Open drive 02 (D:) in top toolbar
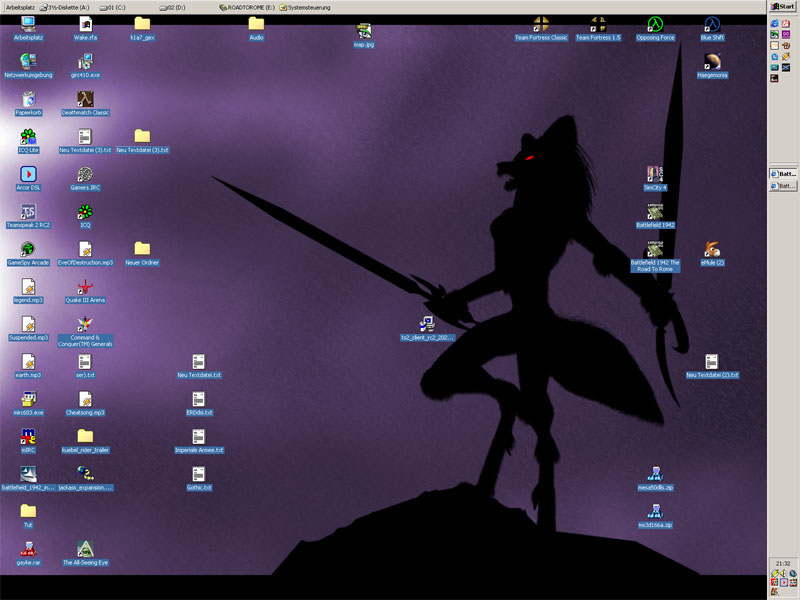The image size is (800, 600). point(172,7)
